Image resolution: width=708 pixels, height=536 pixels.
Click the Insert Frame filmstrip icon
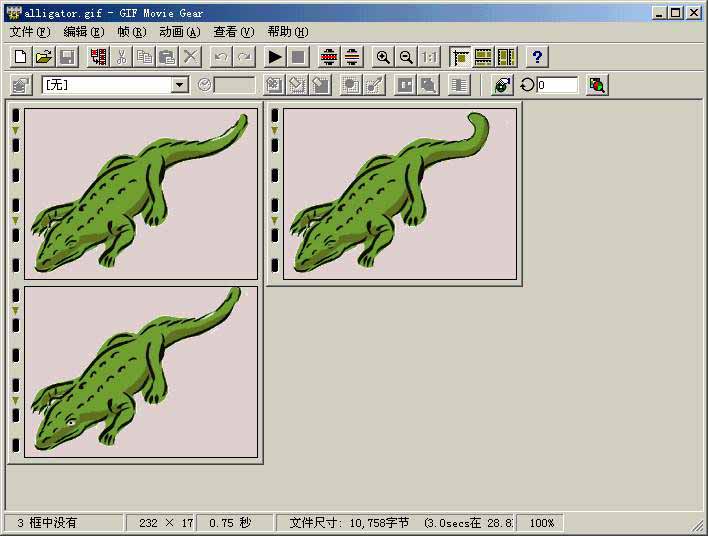97,57
